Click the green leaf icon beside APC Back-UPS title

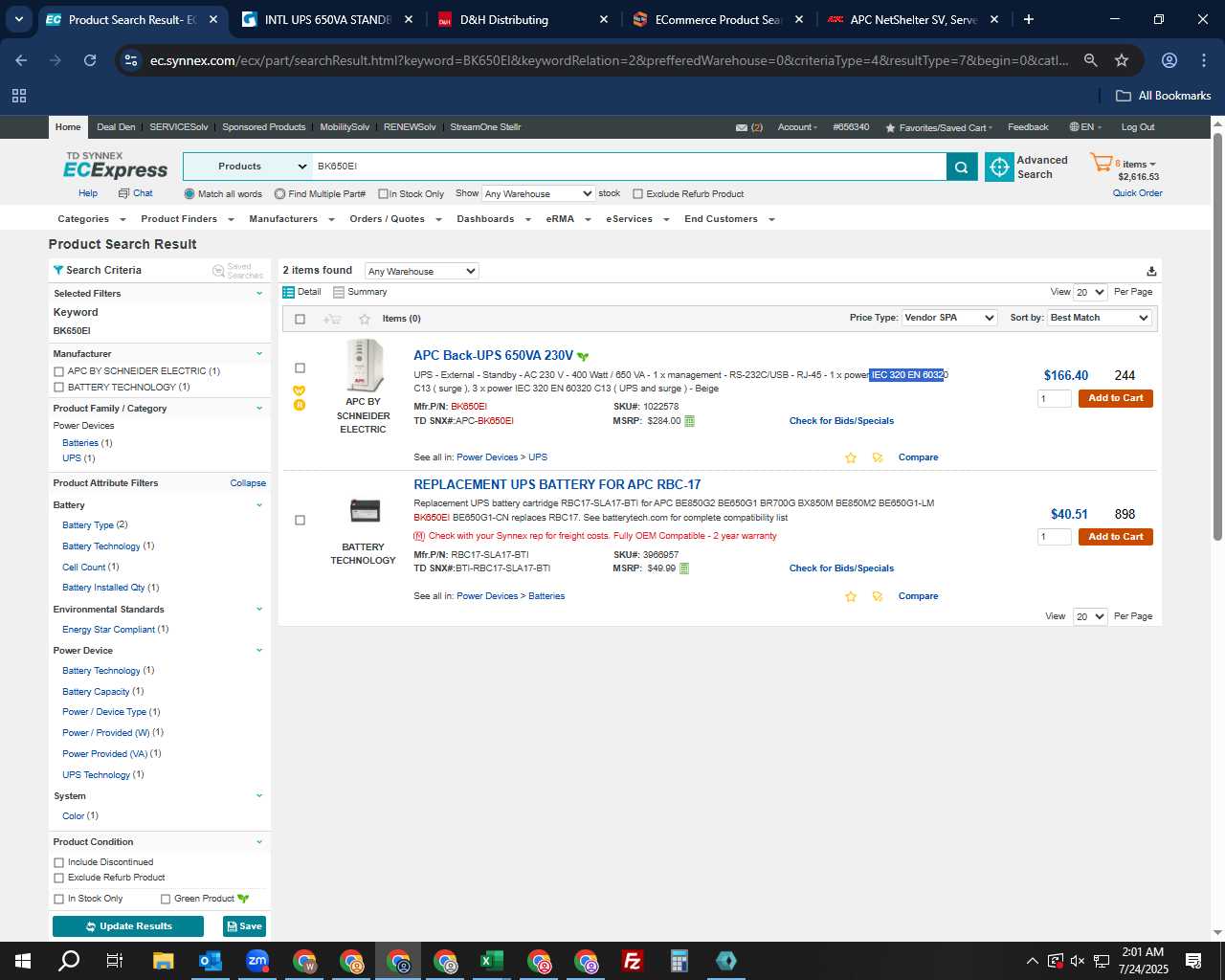[x=583, y=357]
